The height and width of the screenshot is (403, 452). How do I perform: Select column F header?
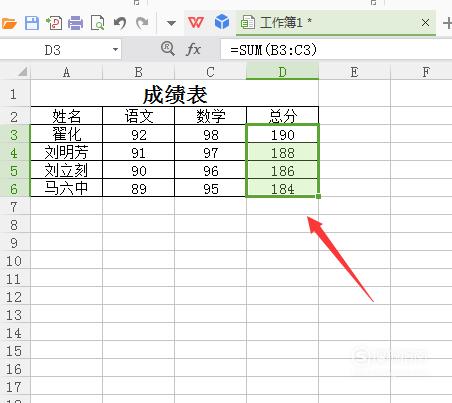pos(422,72)
